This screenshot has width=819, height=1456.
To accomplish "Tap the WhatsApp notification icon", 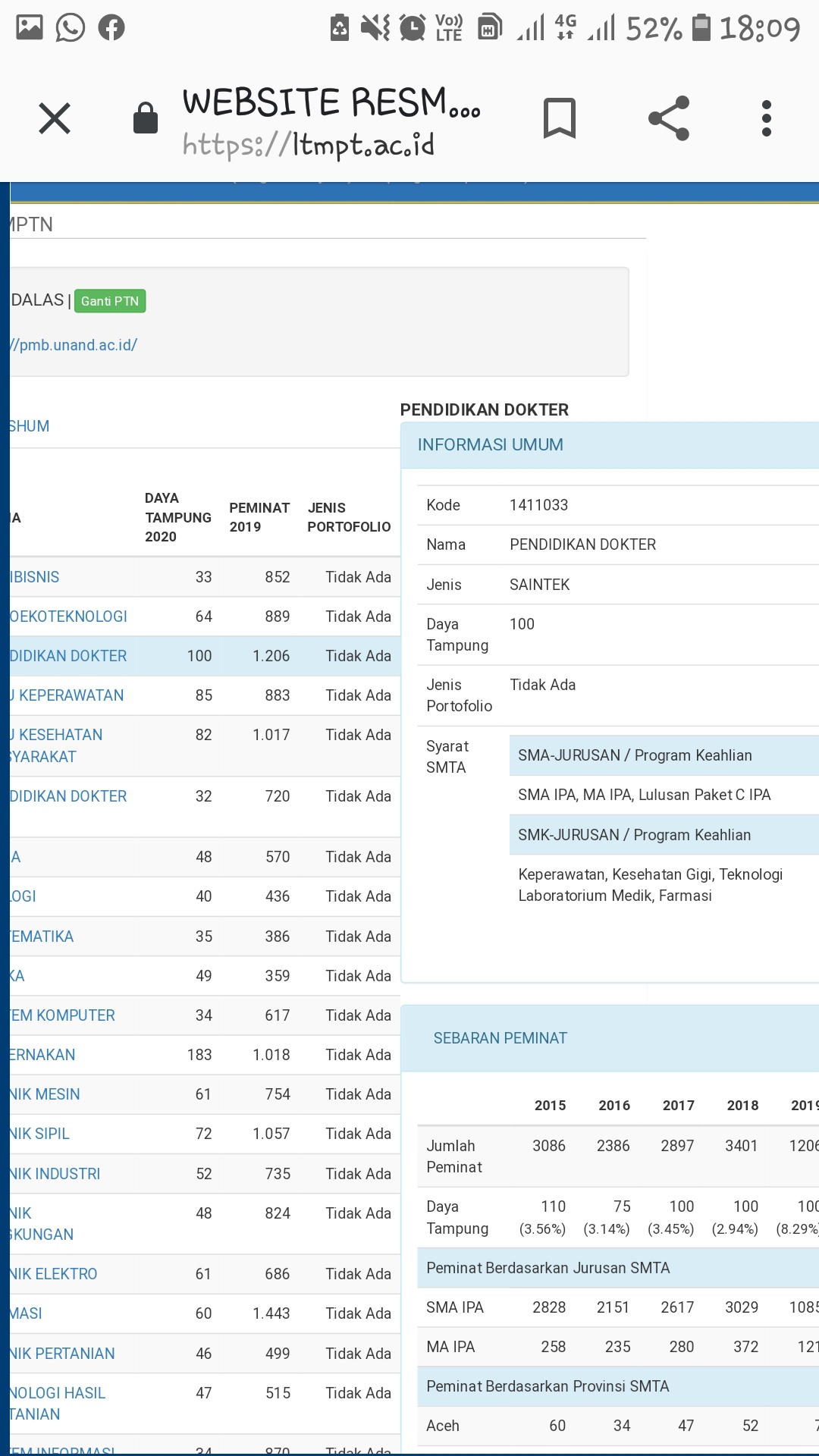I will [71, 28].
